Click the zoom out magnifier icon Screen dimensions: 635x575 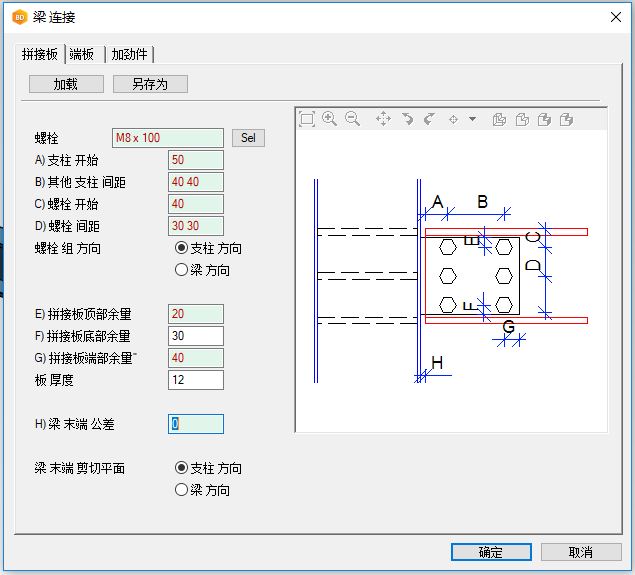click(x=352, y=119)
